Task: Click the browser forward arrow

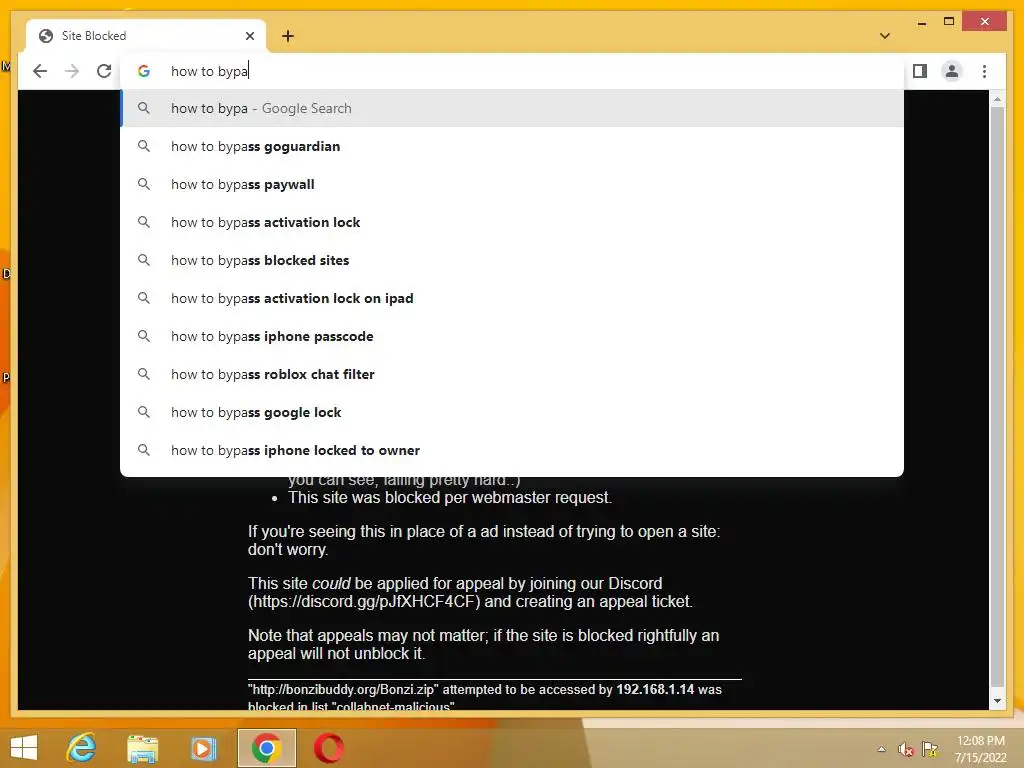Action: 72,71
